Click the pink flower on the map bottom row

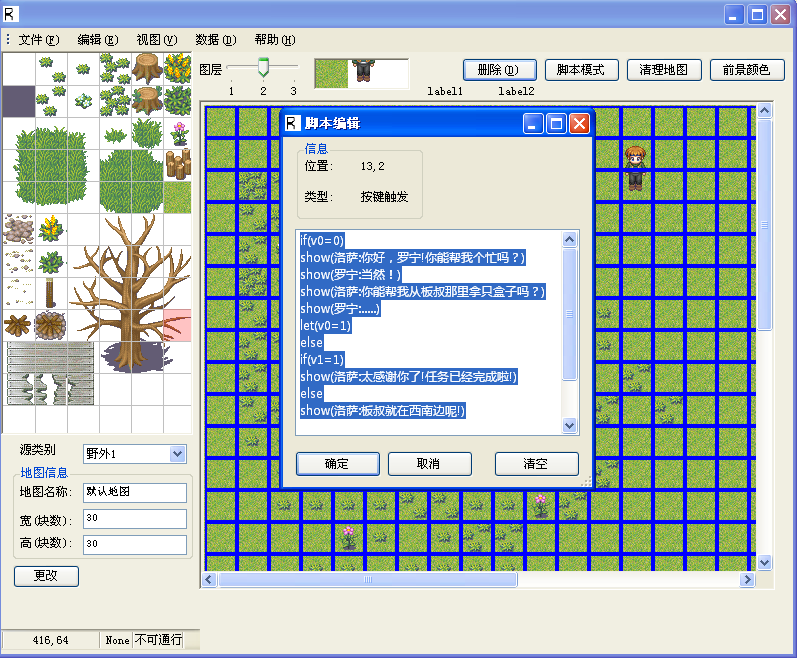point(349,538)
